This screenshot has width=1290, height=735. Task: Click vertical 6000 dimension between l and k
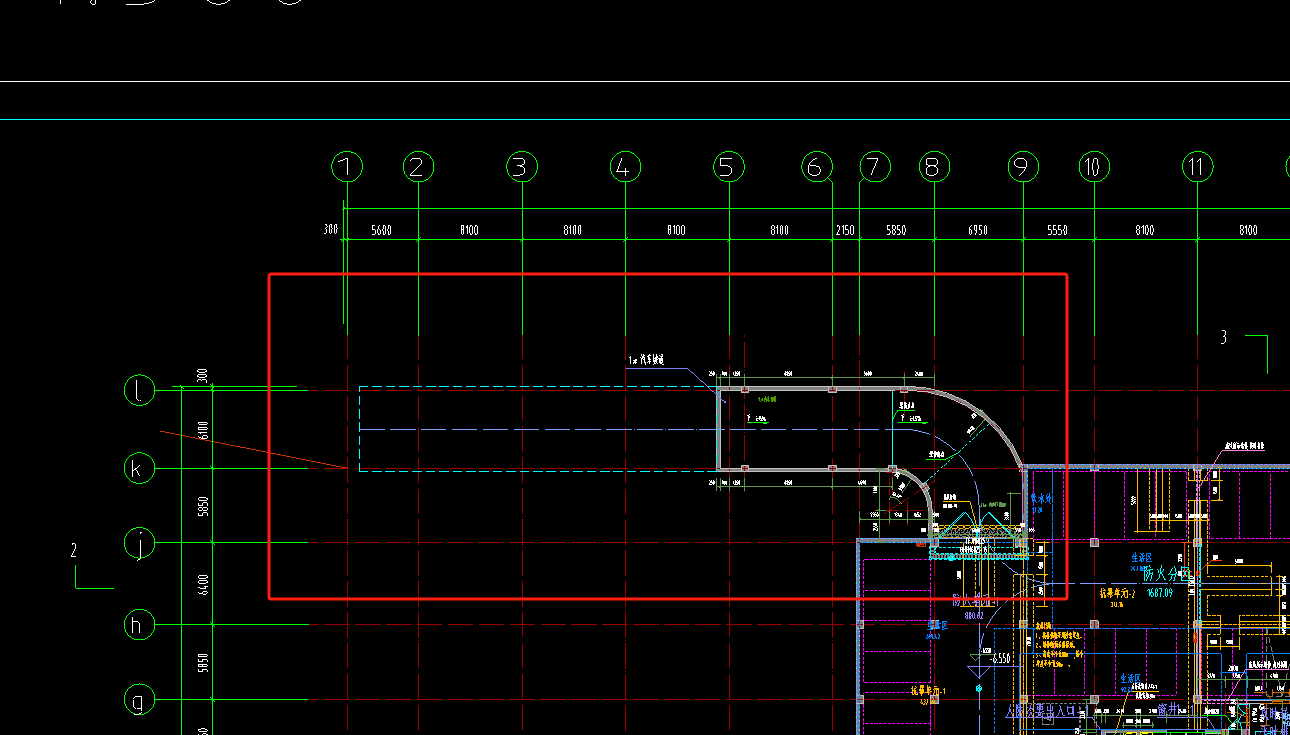pyautogui.click(x=203, y=430)
